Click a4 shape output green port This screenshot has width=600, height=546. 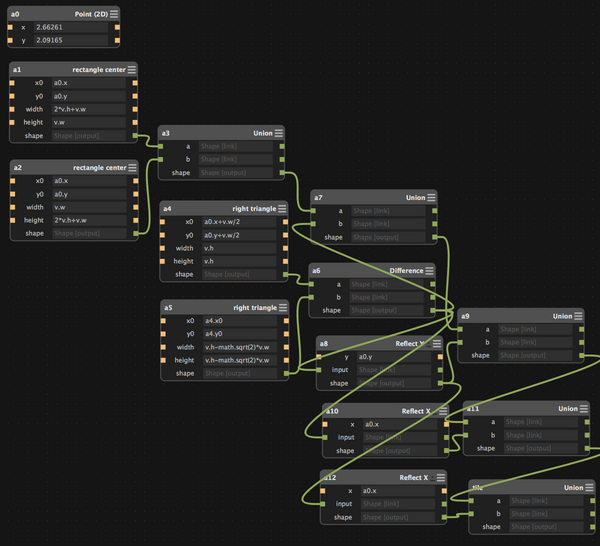285,274
